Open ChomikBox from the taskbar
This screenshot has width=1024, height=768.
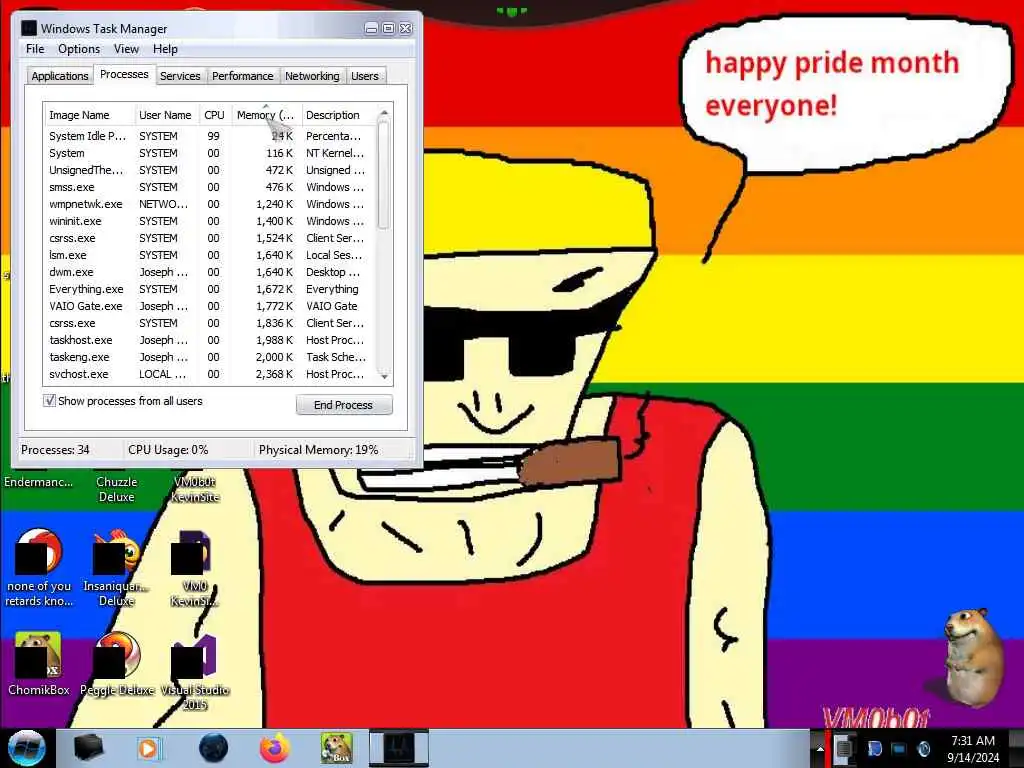coord(337,748)
